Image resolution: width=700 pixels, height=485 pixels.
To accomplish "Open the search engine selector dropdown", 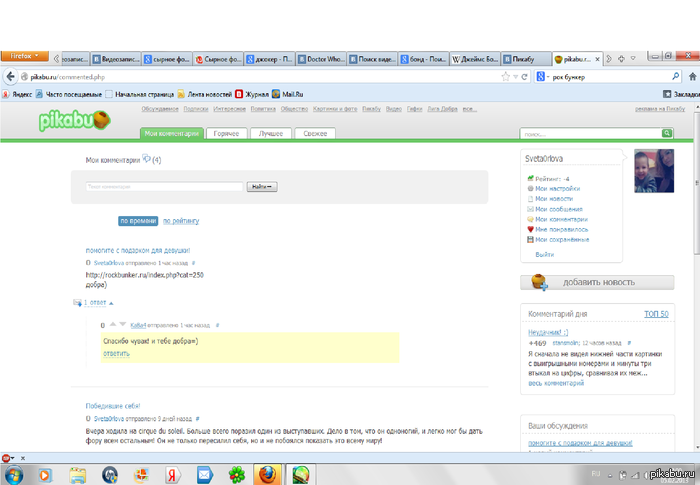I will [x=542, y=77].
